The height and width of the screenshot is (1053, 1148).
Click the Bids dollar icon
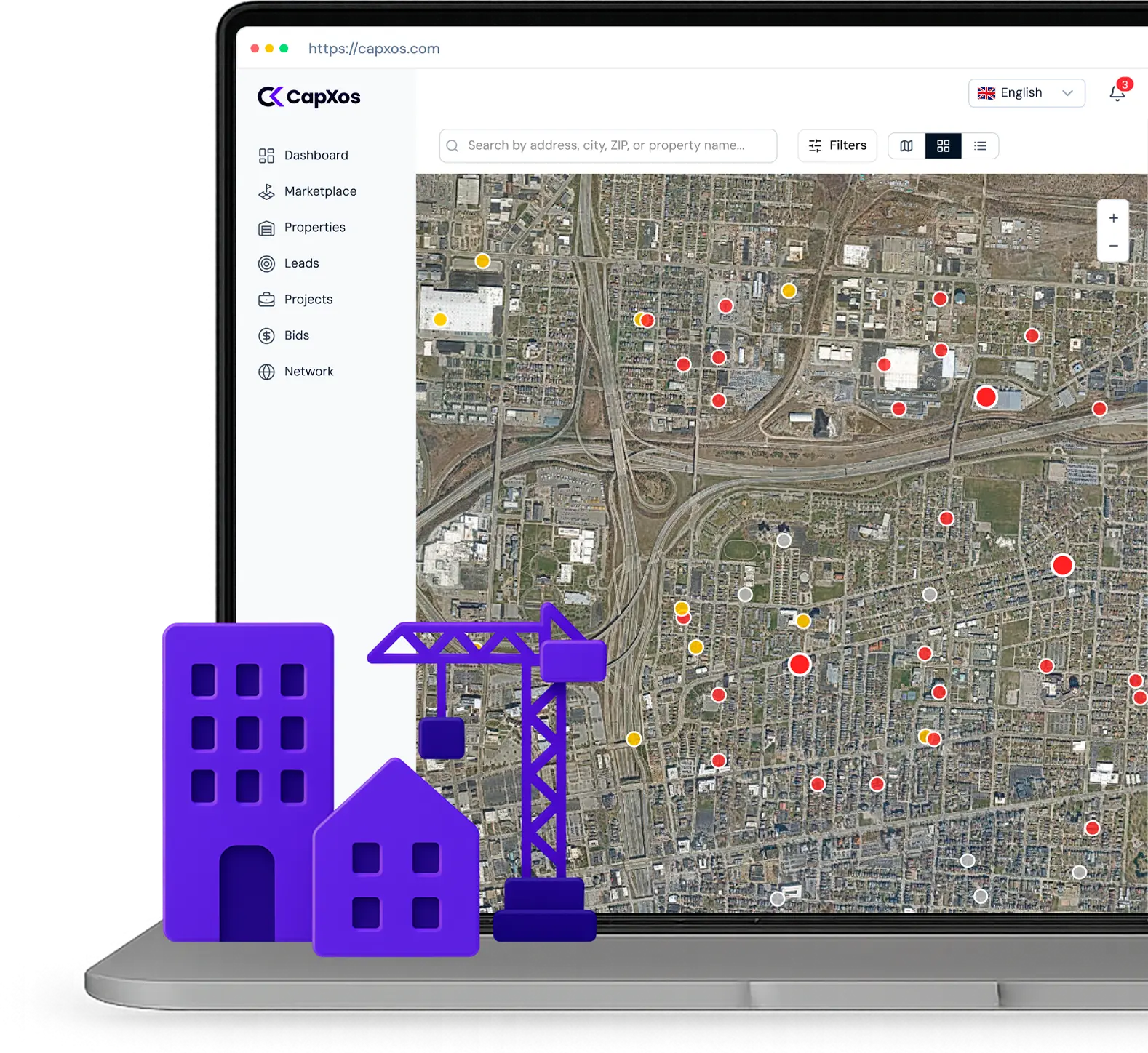(266, 335)
